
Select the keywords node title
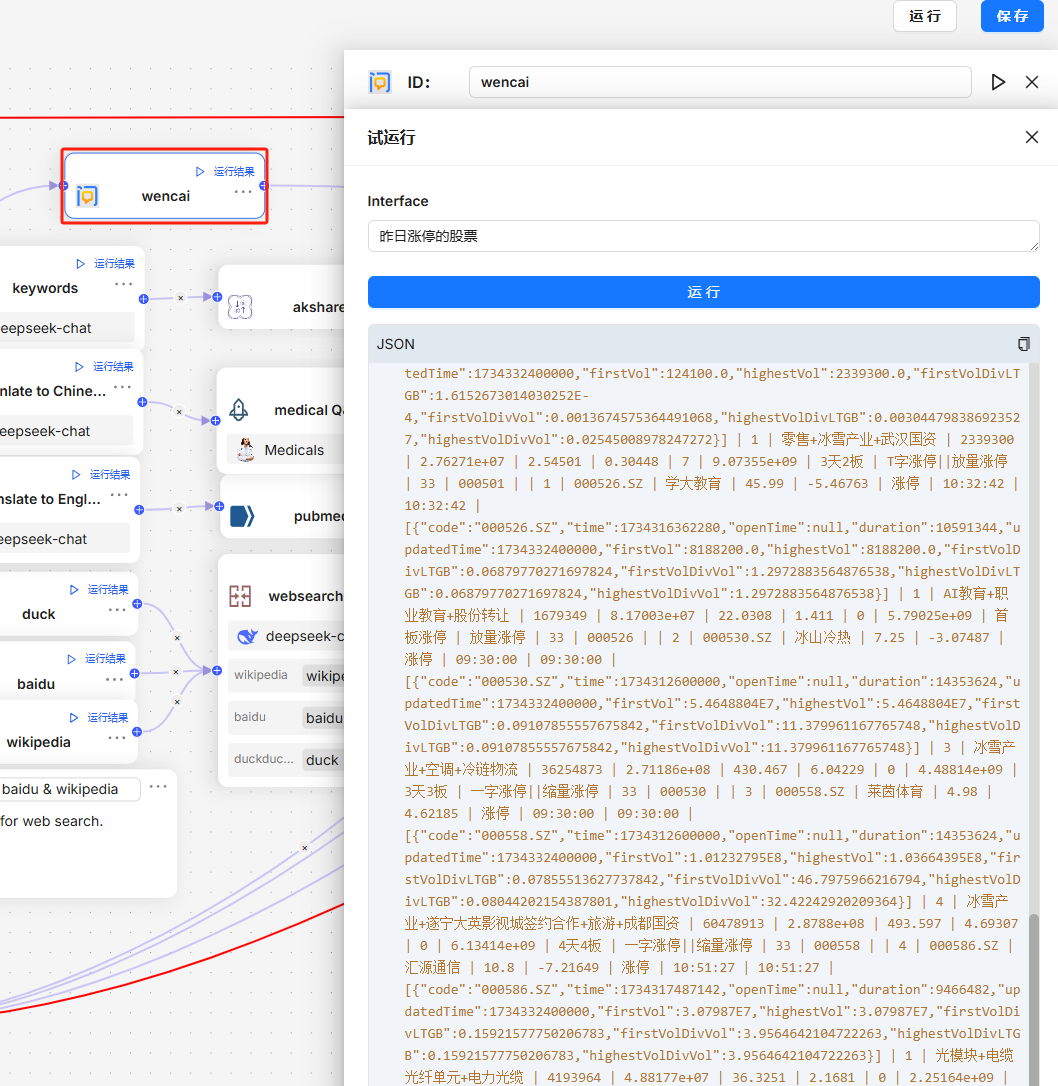45,288
